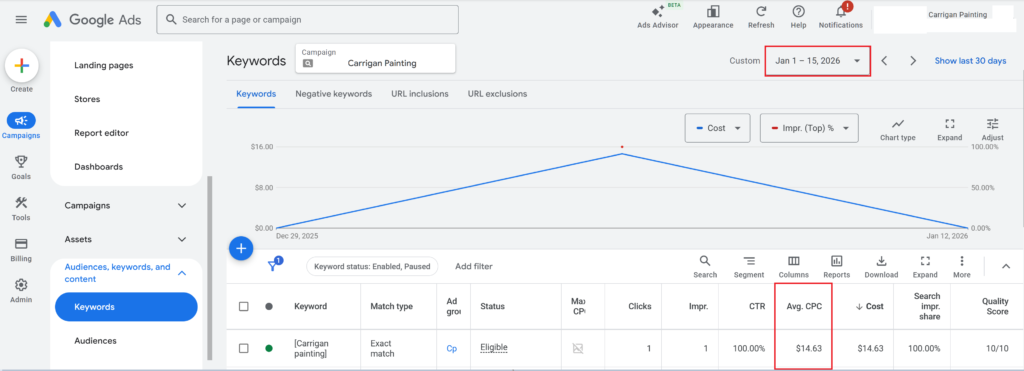Open Stores in sidebar
The height and width of the screenshot is (371, 1024).
tap(88, 99)
